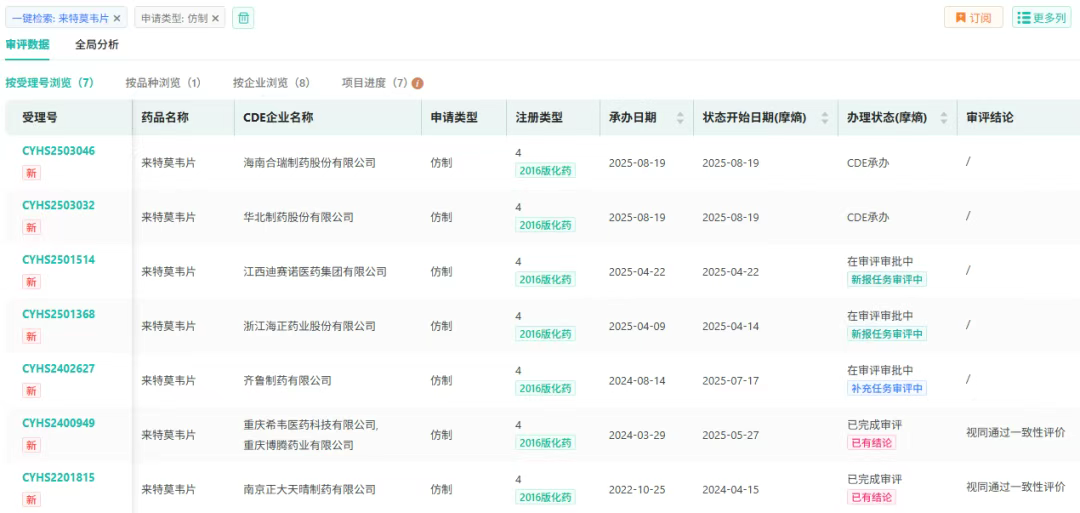The image size is (1080, 513).
Task: Remove the 申请类型: 仿制 filter tag
Action: pyautogui.click(x=215, y=18)
